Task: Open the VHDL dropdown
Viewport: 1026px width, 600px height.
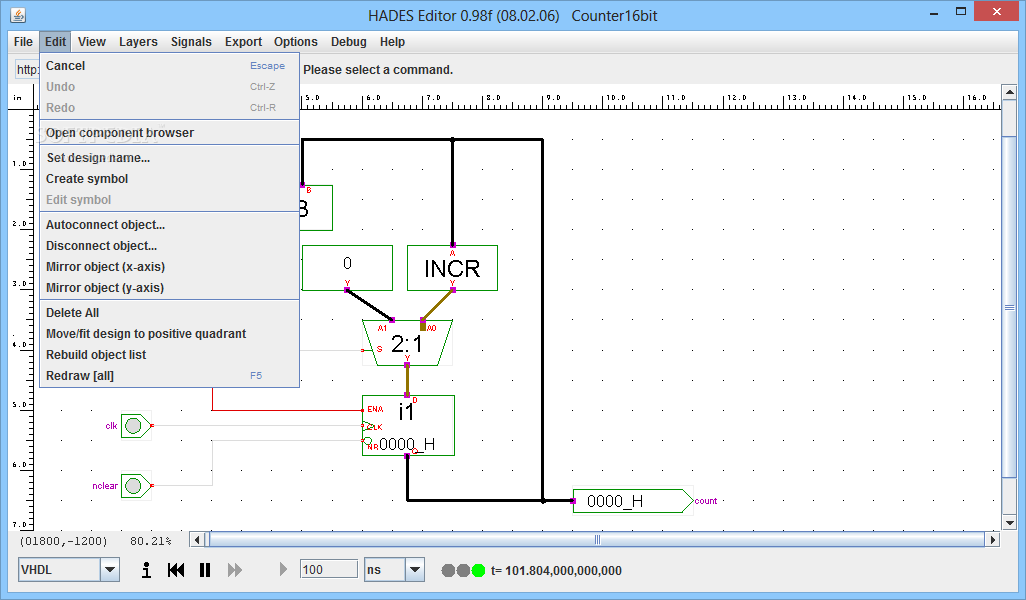Action: (x=109, y=570)
